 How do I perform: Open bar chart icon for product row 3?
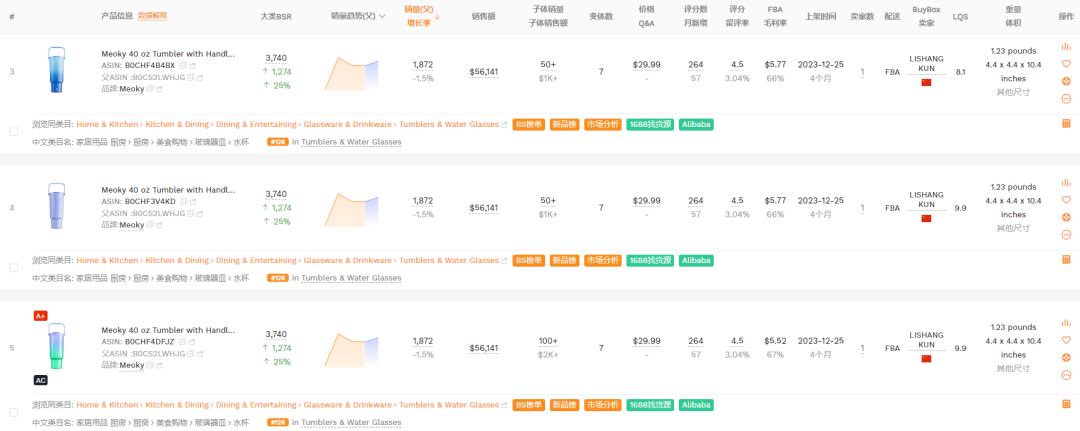[x=1066, y=46]
